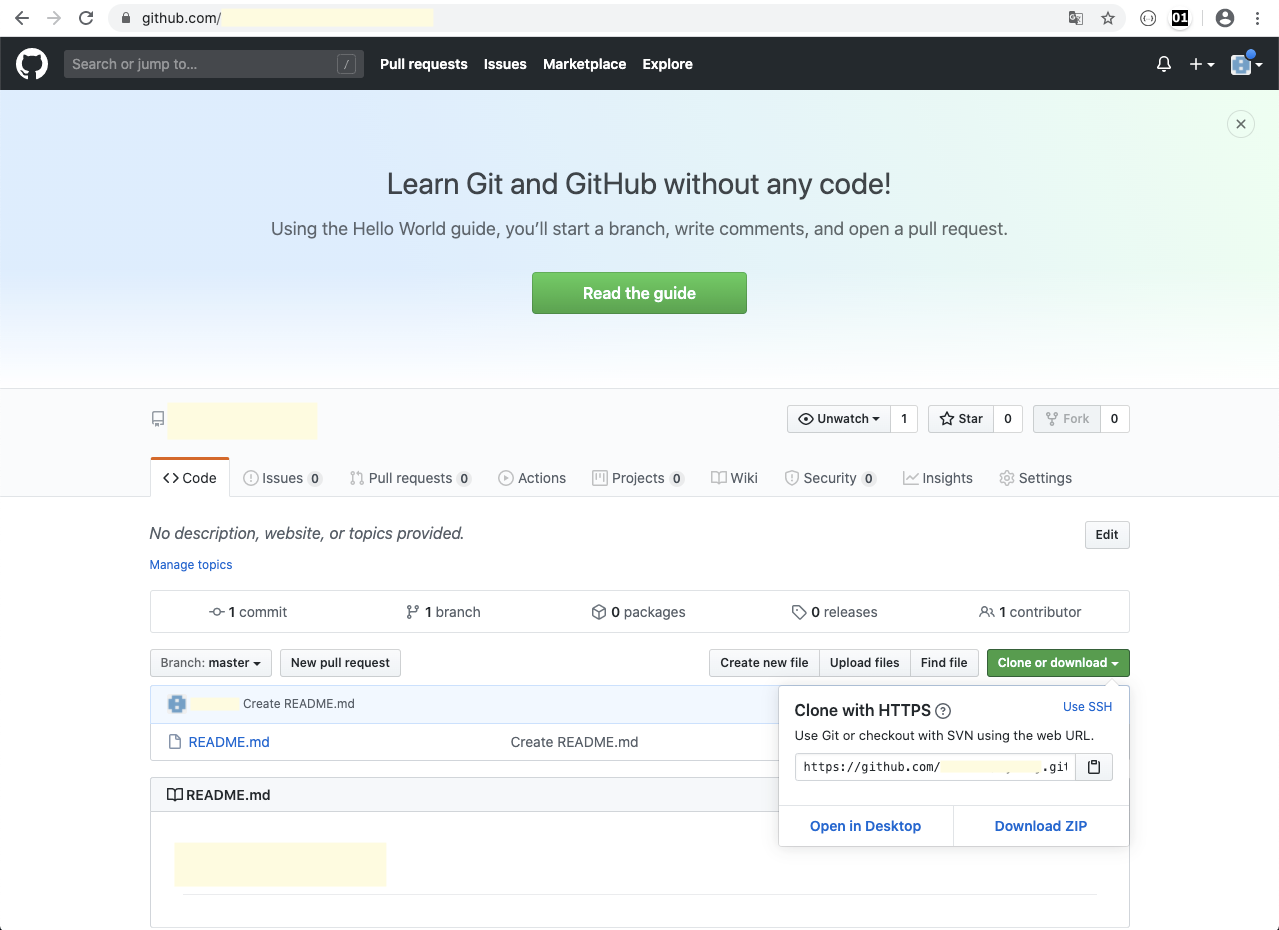Click the forks count 0

coord(1114,419)
